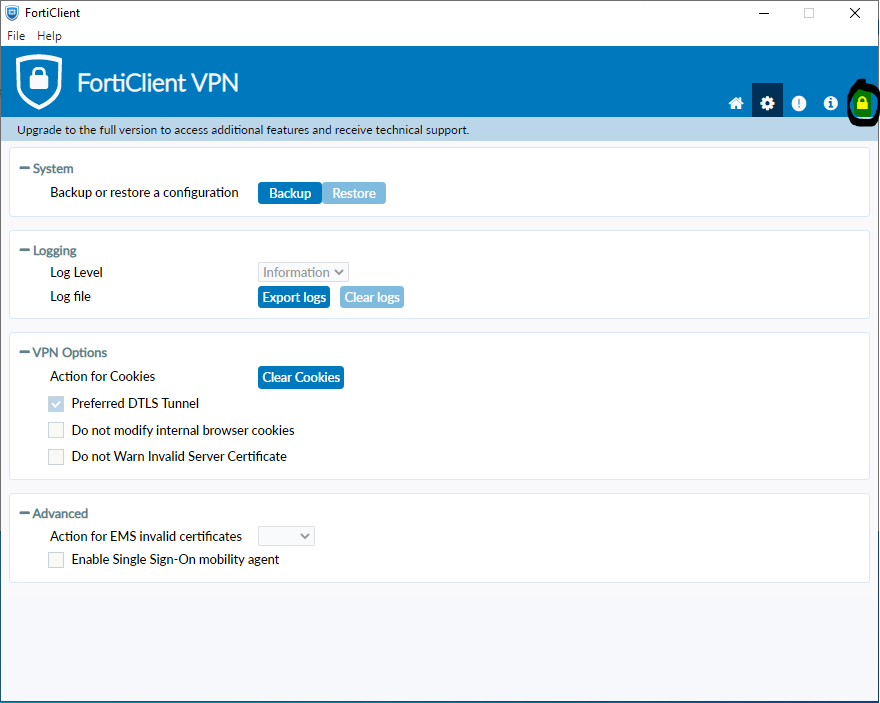The image size is (880, 703).
Task: Go to the Home icon
Action: pyautogui.click(x=736, y=103)
